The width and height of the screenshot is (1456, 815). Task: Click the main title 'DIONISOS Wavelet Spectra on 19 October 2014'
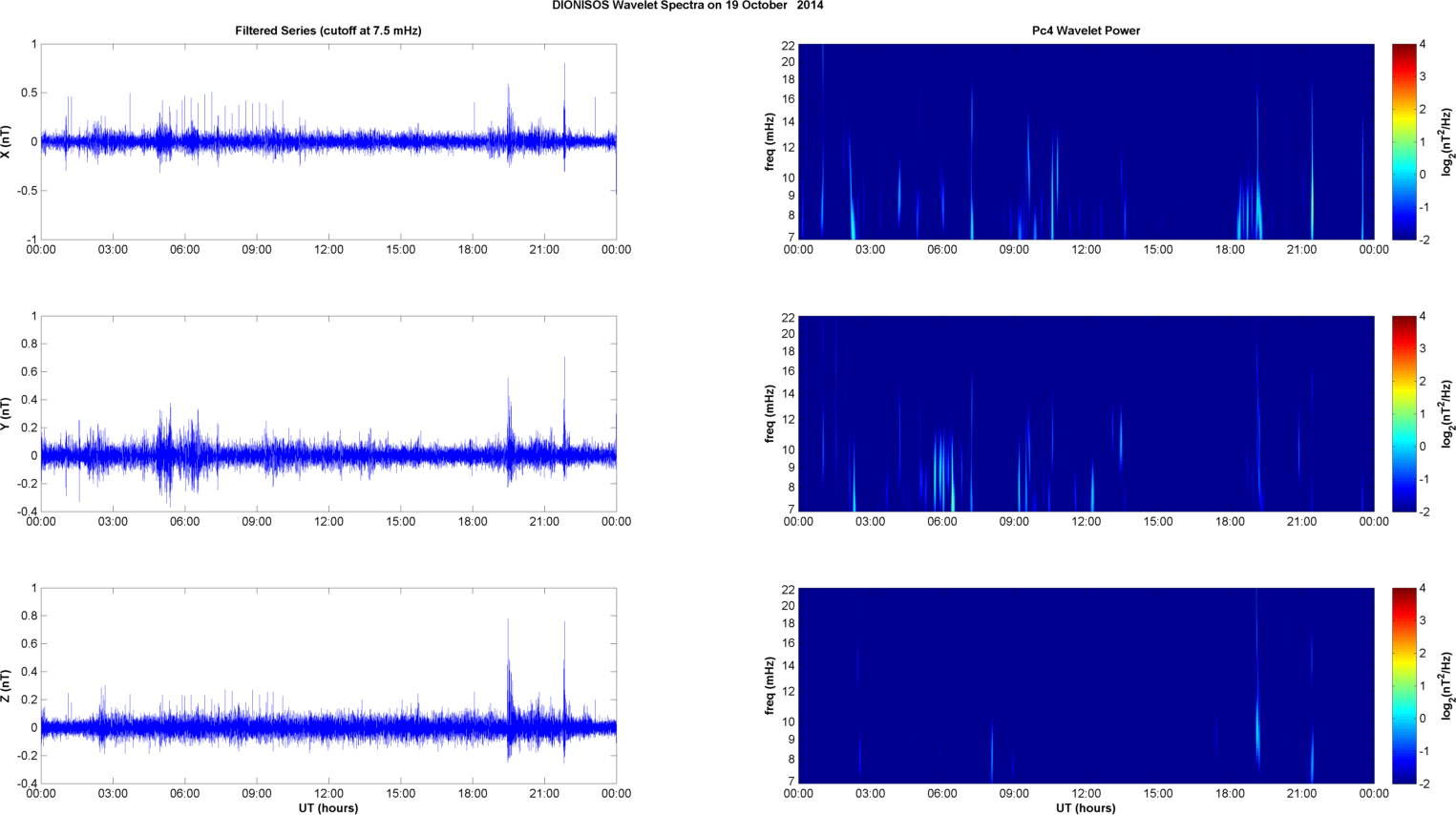(x=687, y=6)
